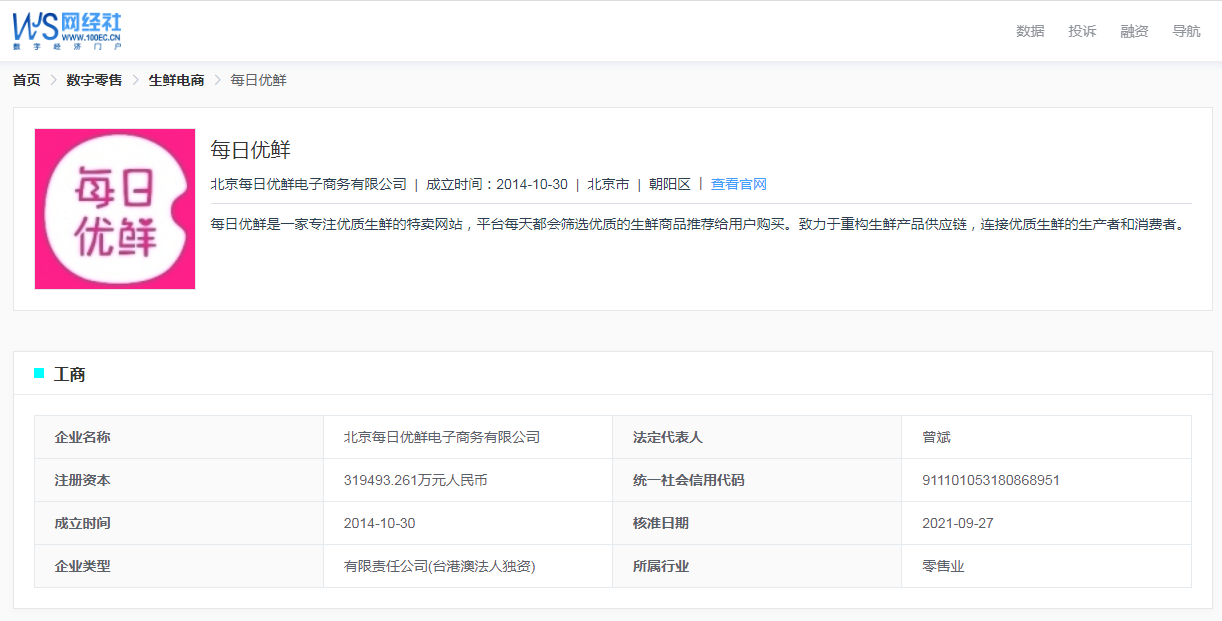Click 成立时间：2014-10-30 in header line
1222x621 pixels.
coord(497,184)
